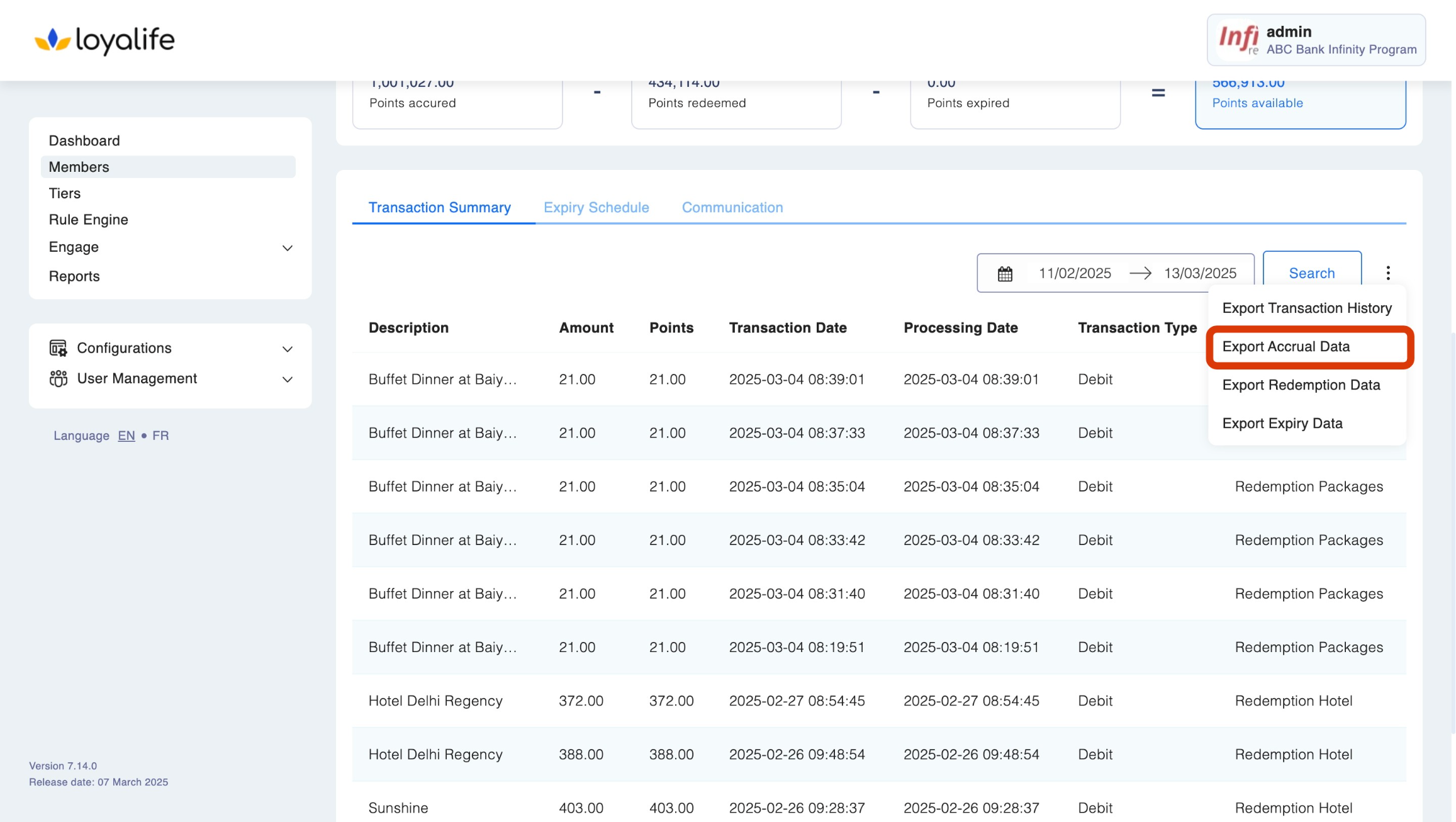
Task: Click the User Management people icon
Action: pos(59,378)
